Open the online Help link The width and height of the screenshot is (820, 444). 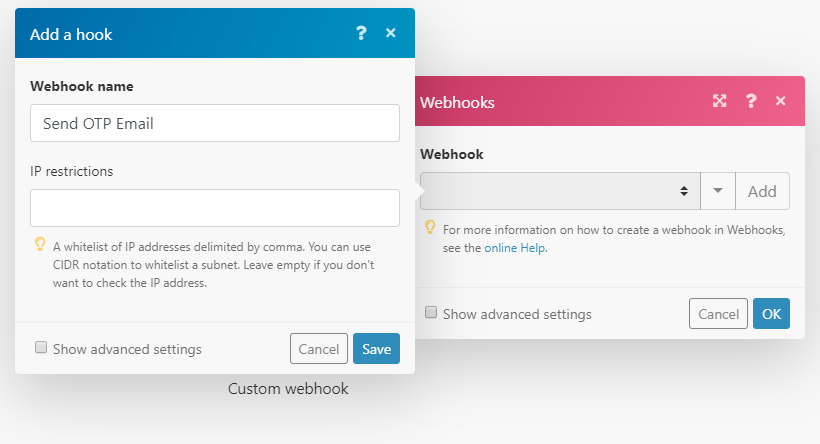tap(515, 248)
